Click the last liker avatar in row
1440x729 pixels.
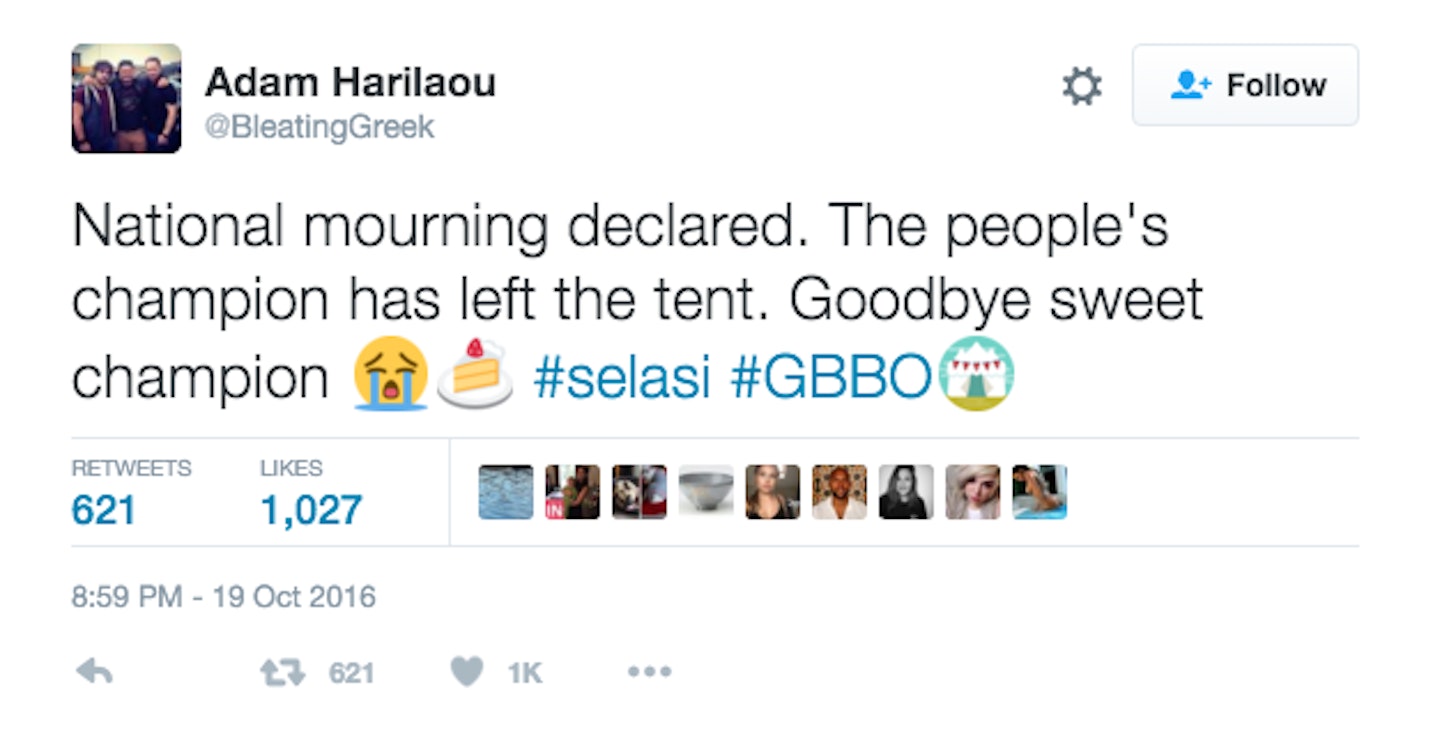pos(1040,492)
